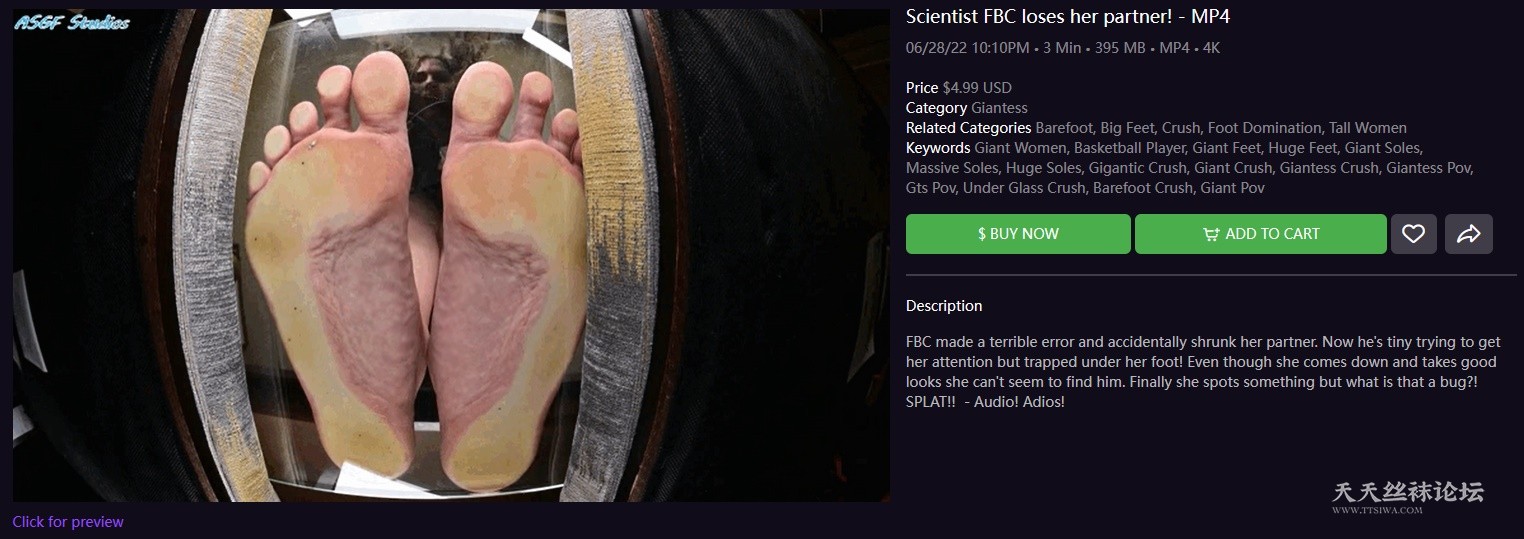Open the Tall Women related category
The image size is (1524, 539).
pyautogui.click(x=1368, y=128)
